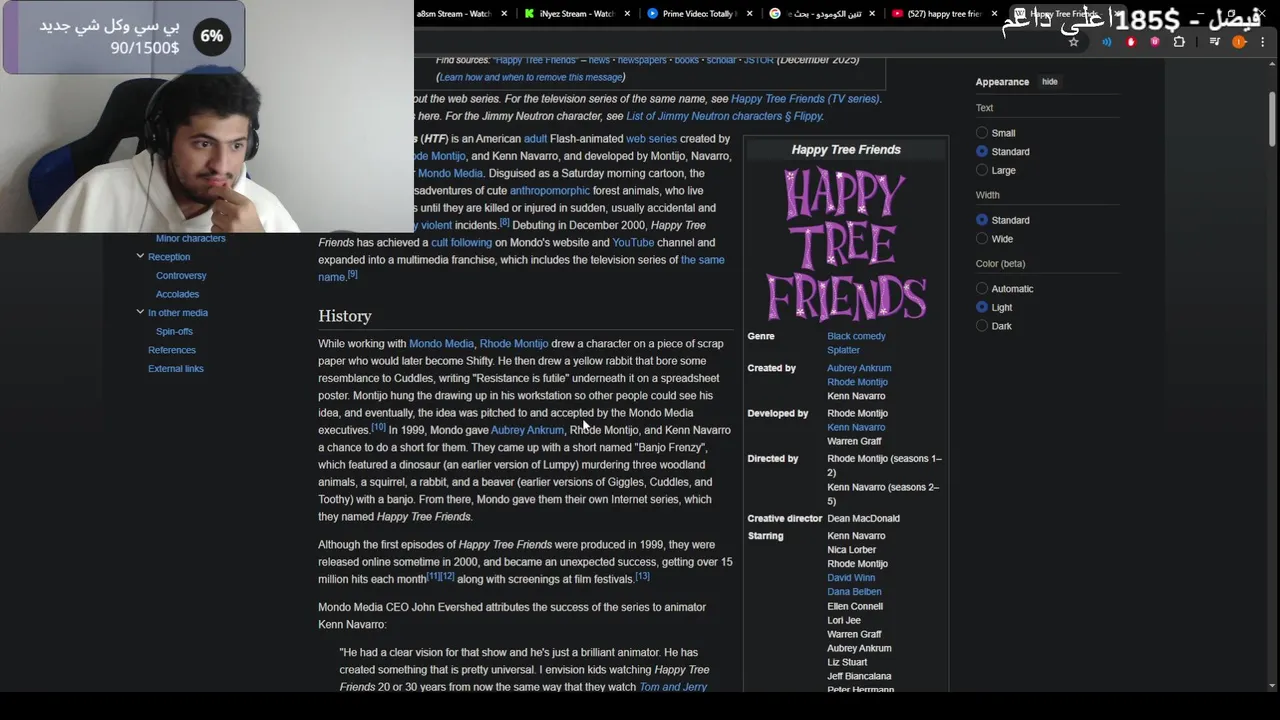The image size is (1280, 720).
Task: Open the orange browser profile avatar
Action: tap(1239, 42)
